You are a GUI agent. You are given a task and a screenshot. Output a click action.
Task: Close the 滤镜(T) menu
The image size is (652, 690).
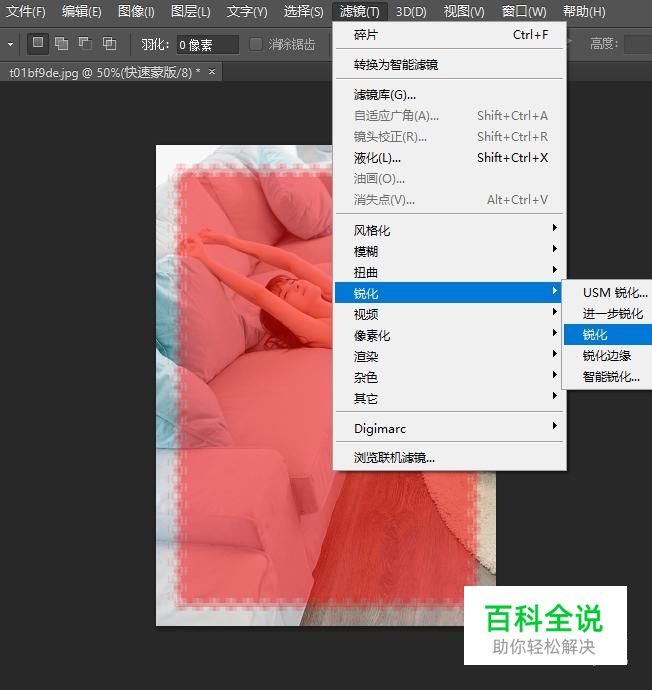[359, 11]
